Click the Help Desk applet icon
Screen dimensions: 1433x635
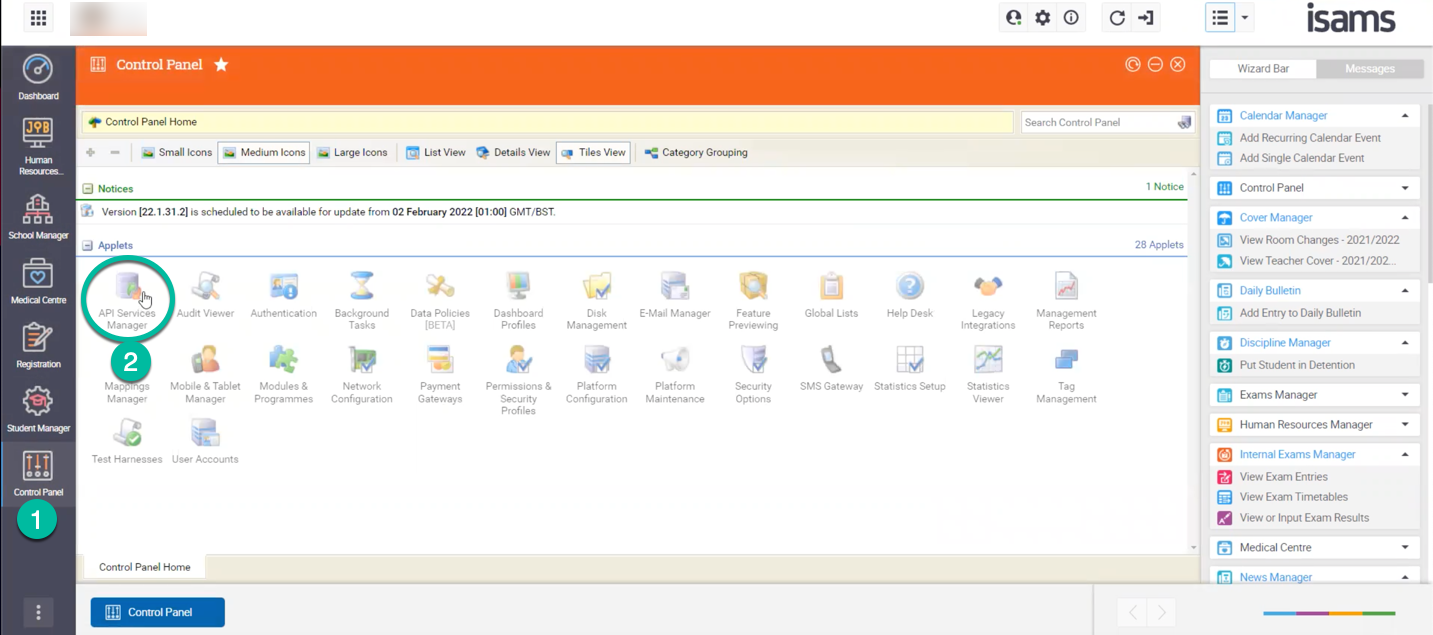click(909, 288)
